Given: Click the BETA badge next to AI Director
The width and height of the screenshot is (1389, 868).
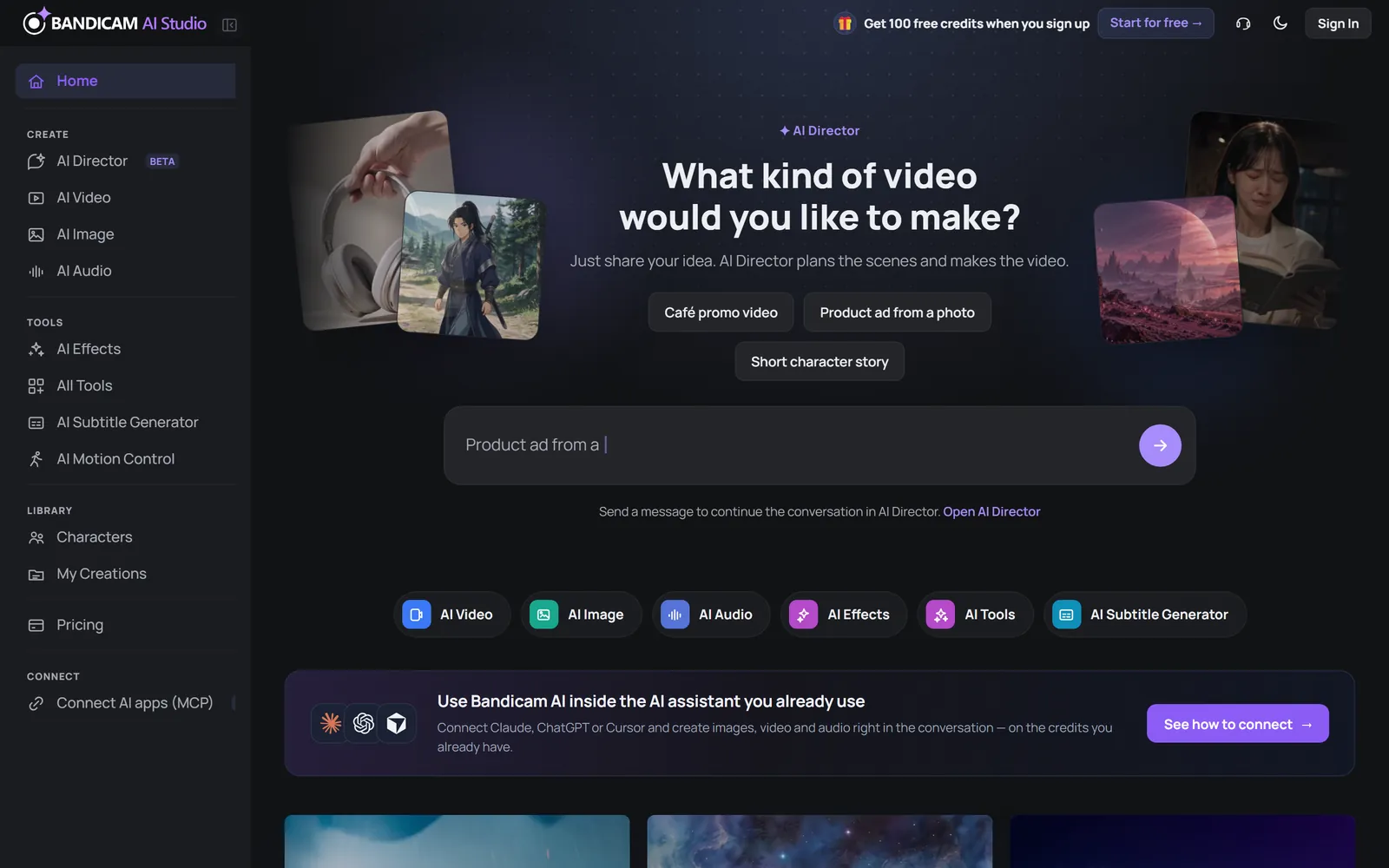Looking at the screenshot, I should click(x=162, y=161).
